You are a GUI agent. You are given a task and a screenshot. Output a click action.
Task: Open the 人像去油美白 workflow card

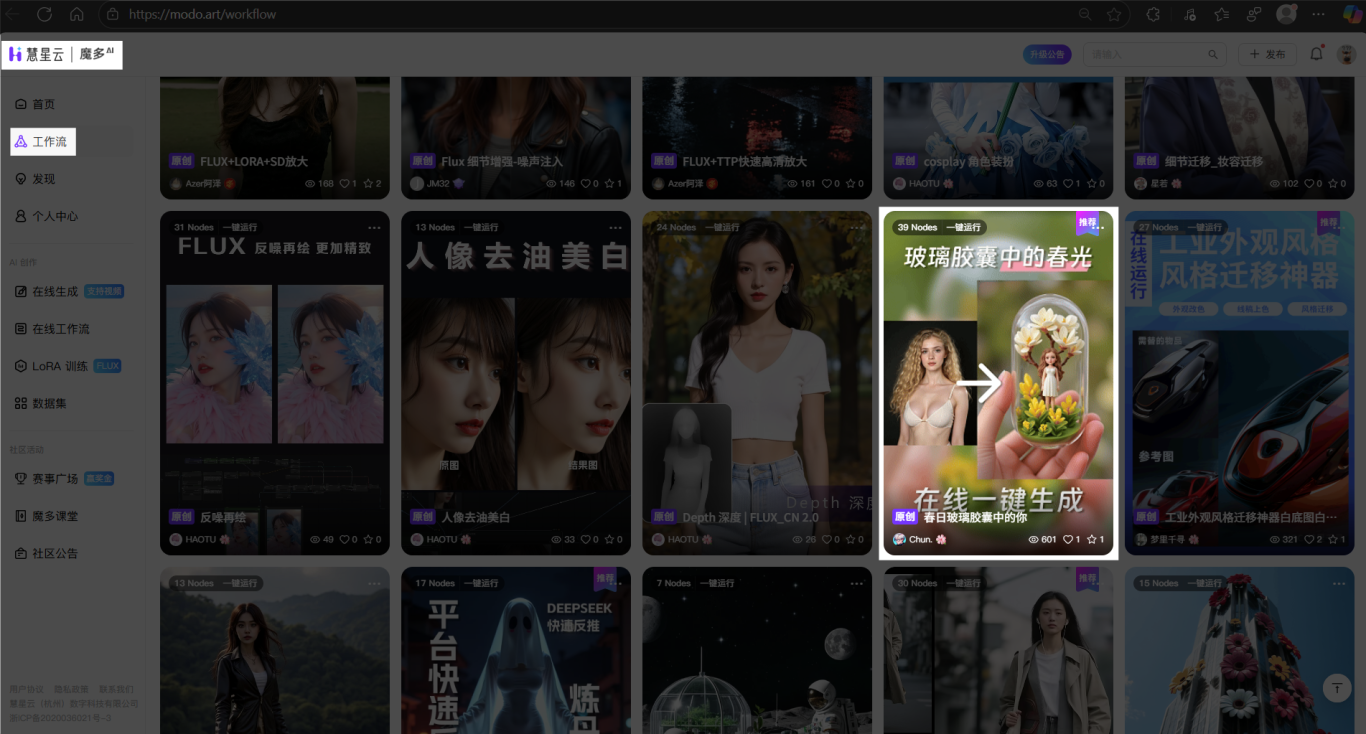516,383
